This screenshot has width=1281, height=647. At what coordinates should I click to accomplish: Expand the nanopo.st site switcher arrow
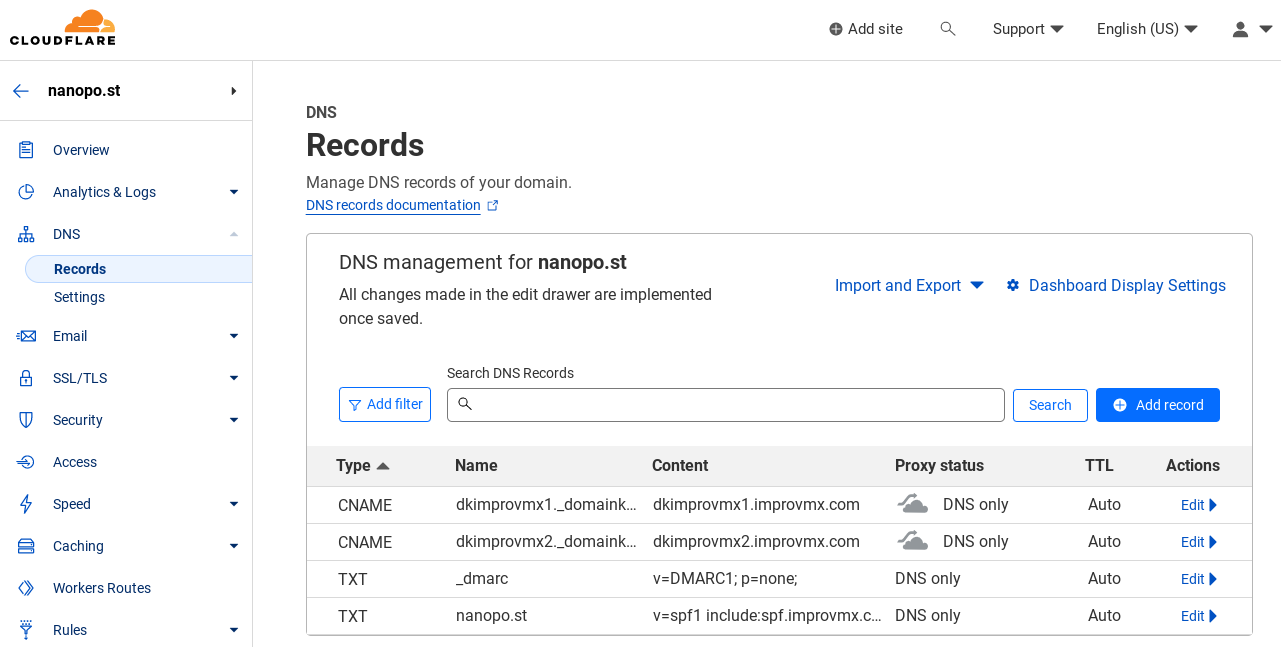point(233,91)
